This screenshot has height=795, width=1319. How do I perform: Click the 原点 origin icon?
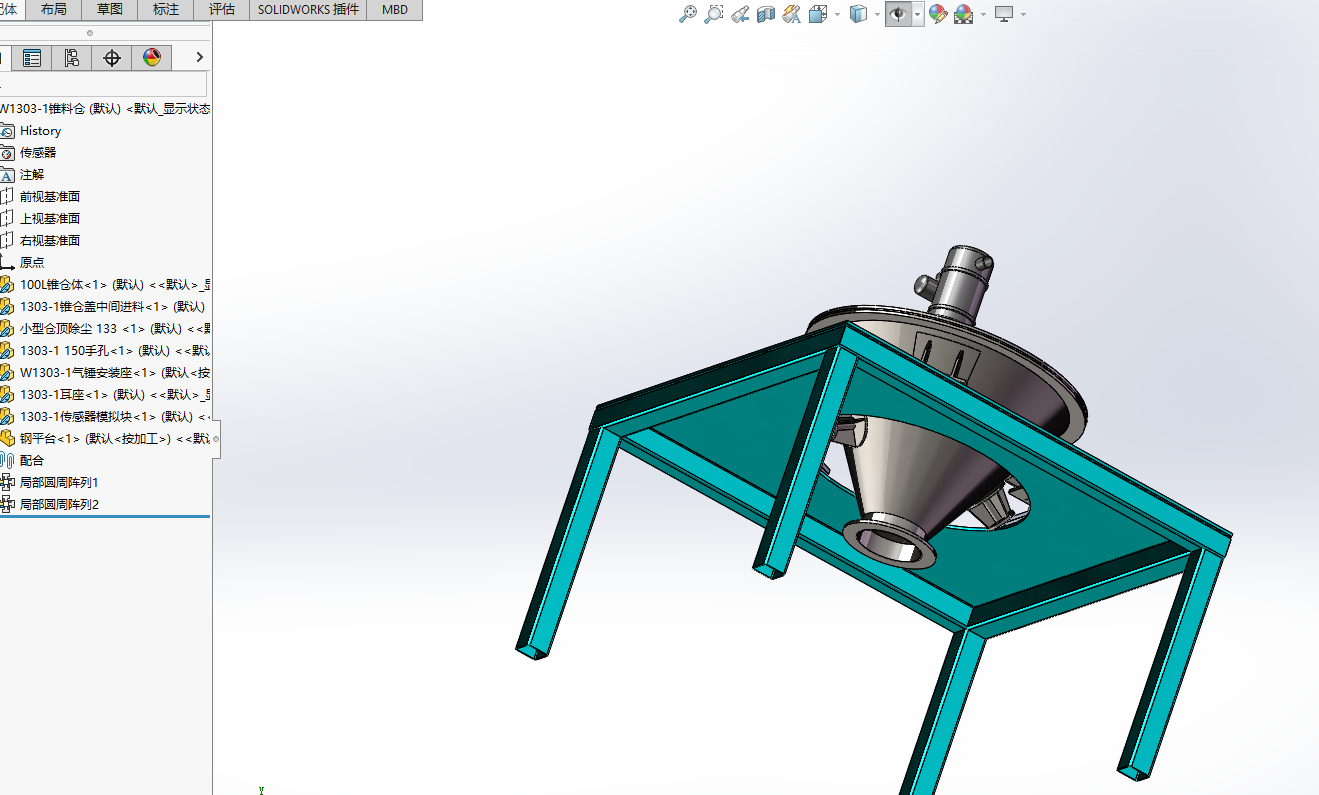coord(6,263)
